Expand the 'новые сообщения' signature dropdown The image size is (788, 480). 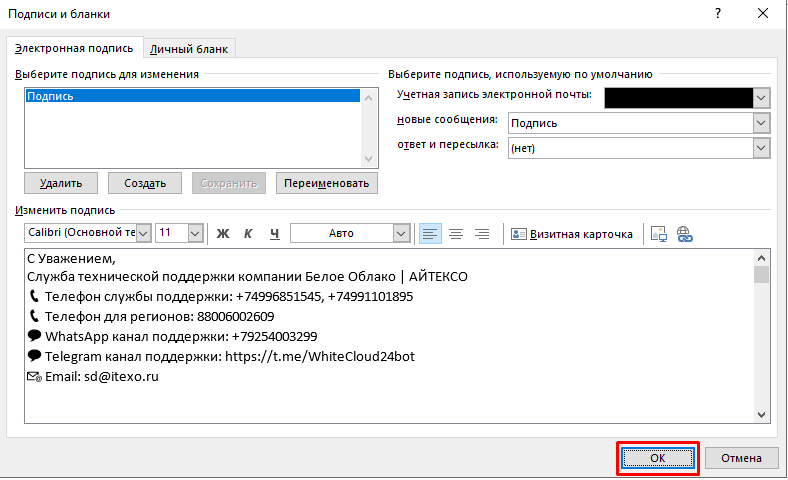pyautogui.click(x=761, y=123)
